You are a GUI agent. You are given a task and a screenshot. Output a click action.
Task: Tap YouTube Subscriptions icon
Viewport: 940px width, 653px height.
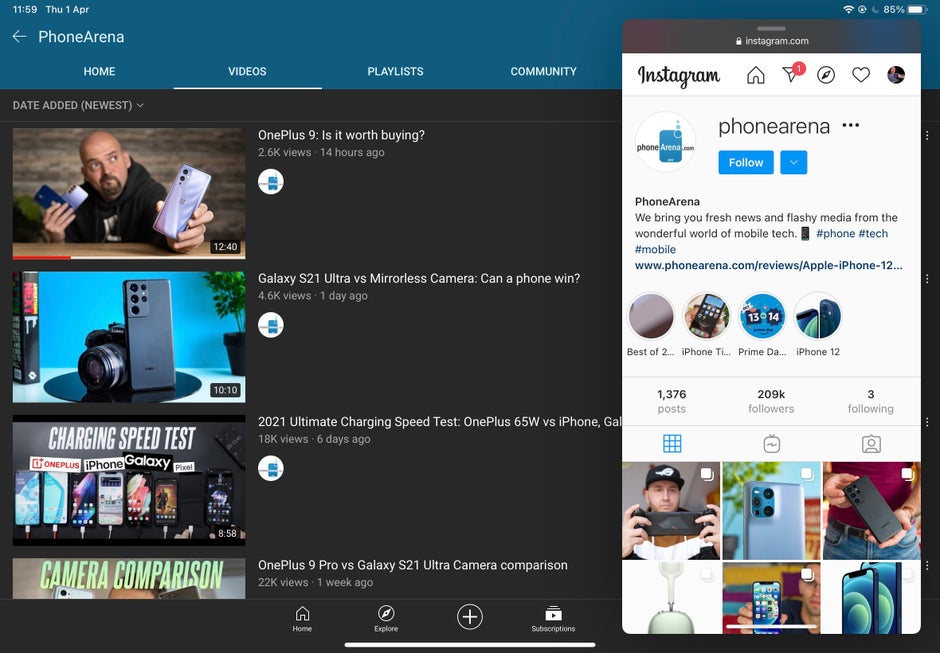(x=553, y=619)
